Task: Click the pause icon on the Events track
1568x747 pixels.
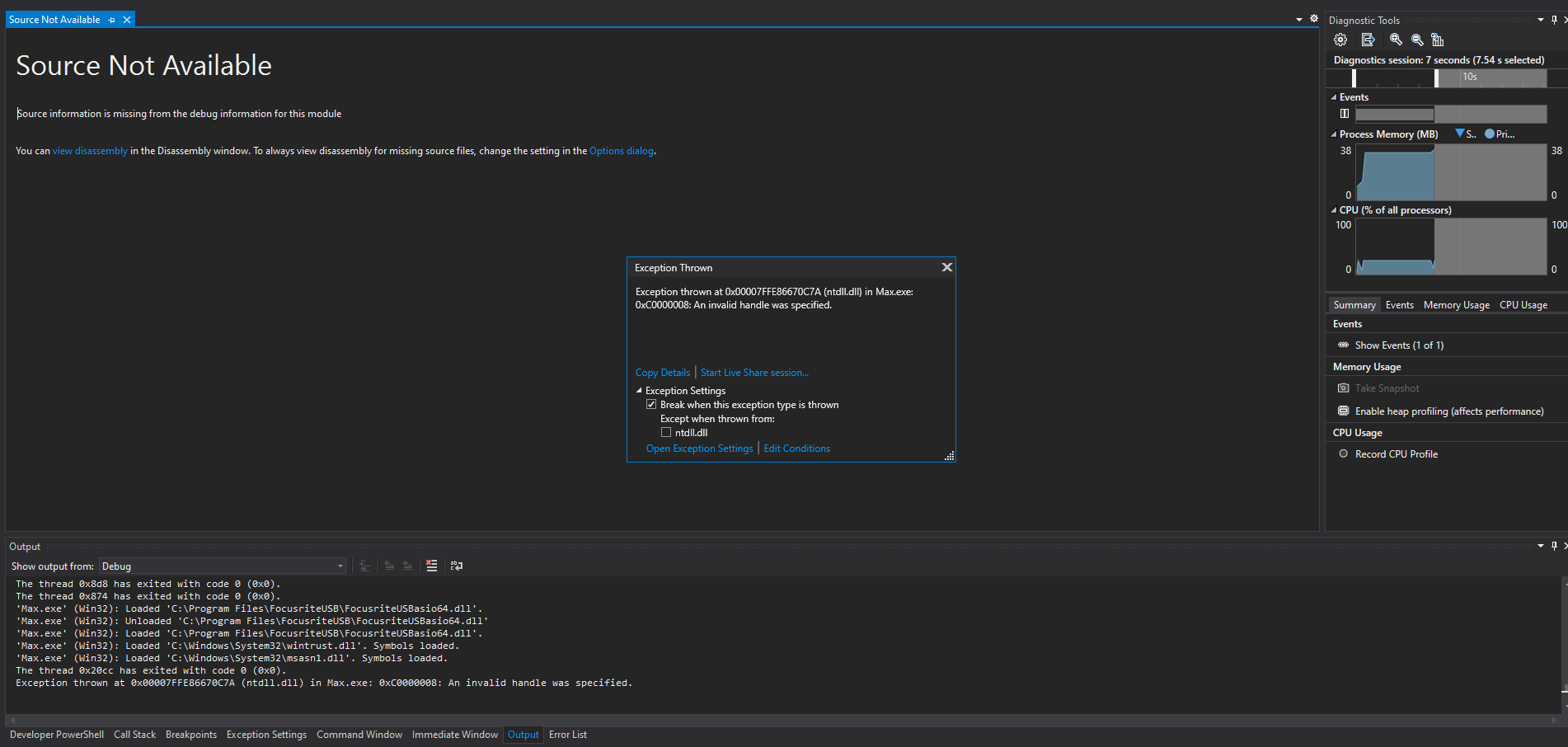Action: (1345, 114)
